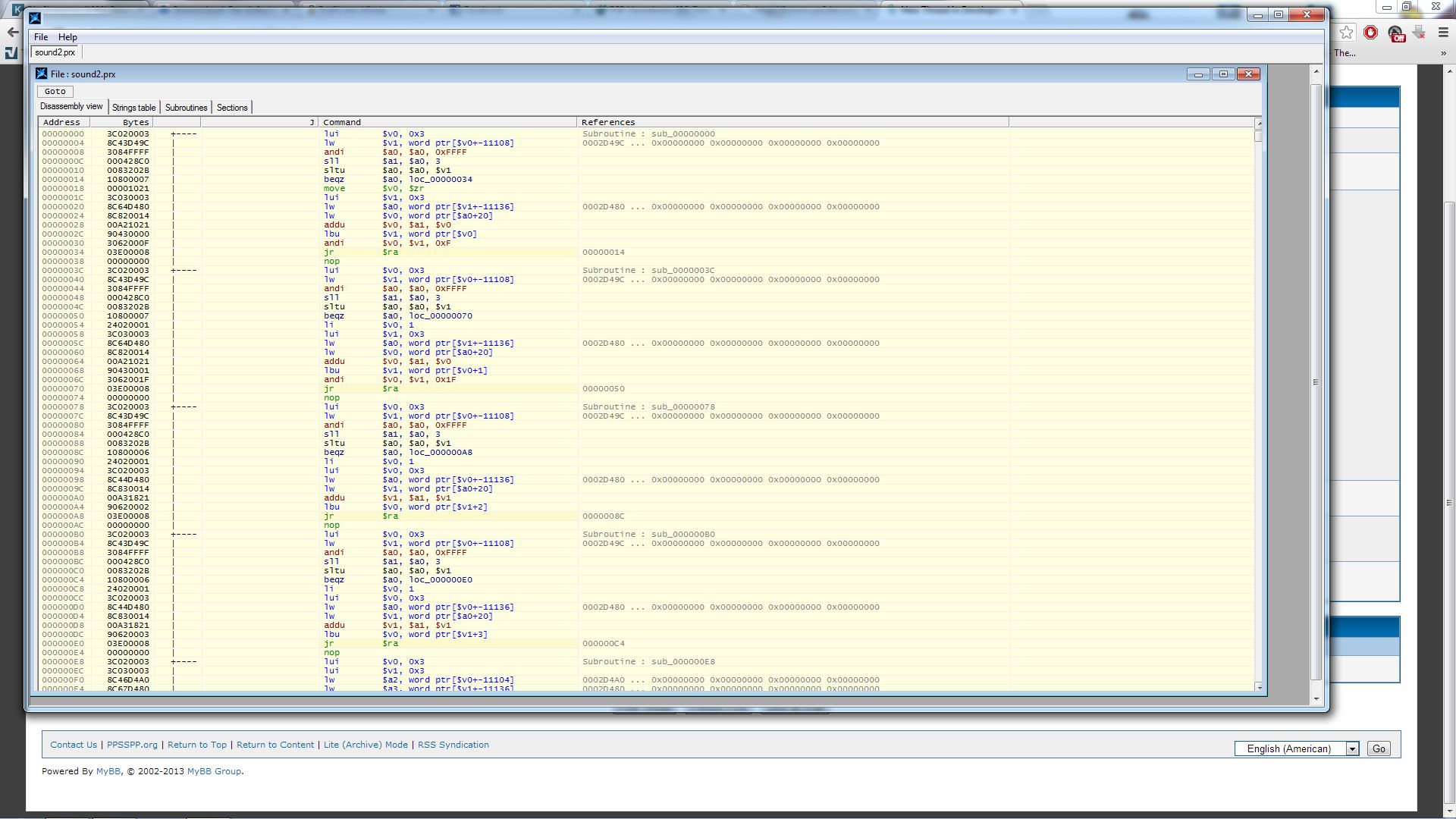This screenshot has width=1456, height=819.
Task: Click the browser back arrow
Action: pos(12,32)
